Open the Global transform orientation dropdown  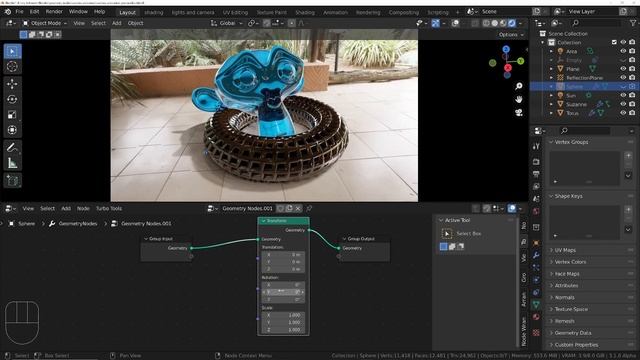[227, 23]
